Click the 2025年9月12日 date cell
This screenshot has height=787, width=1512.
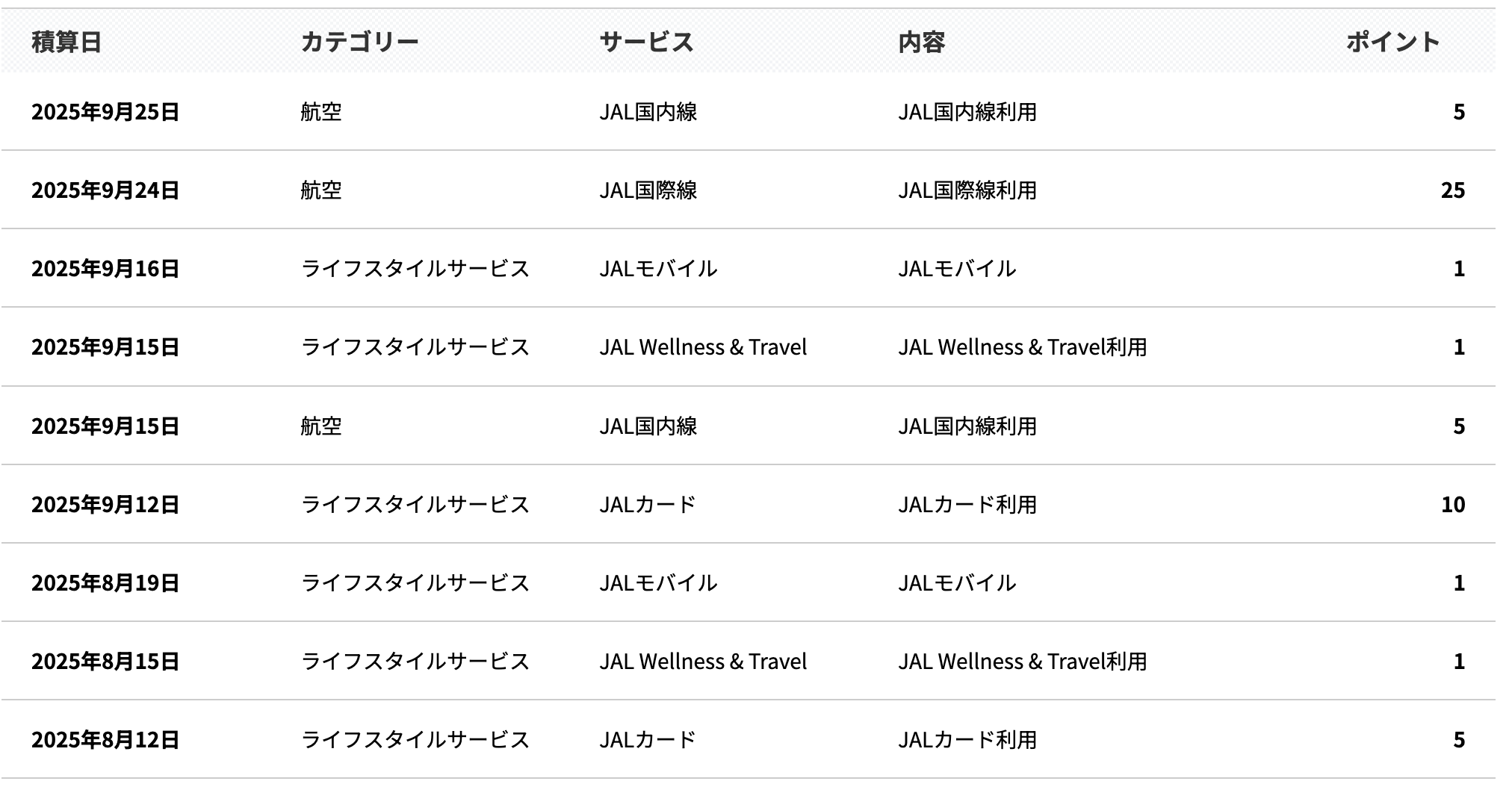point(105,505)
